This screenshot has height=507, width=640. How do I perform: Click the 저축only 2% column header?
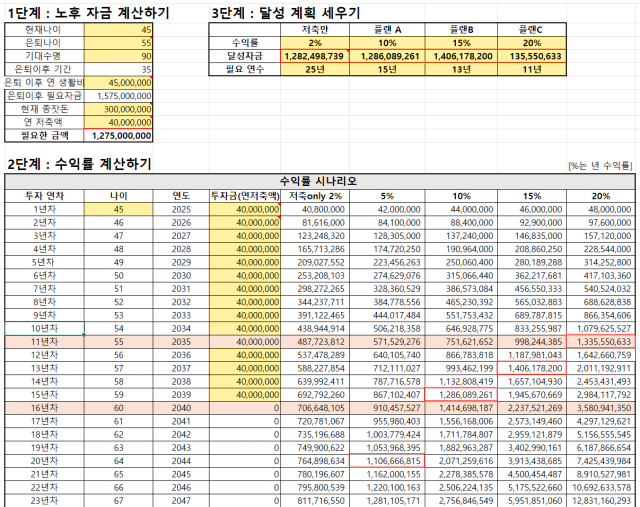coord(315,196)
